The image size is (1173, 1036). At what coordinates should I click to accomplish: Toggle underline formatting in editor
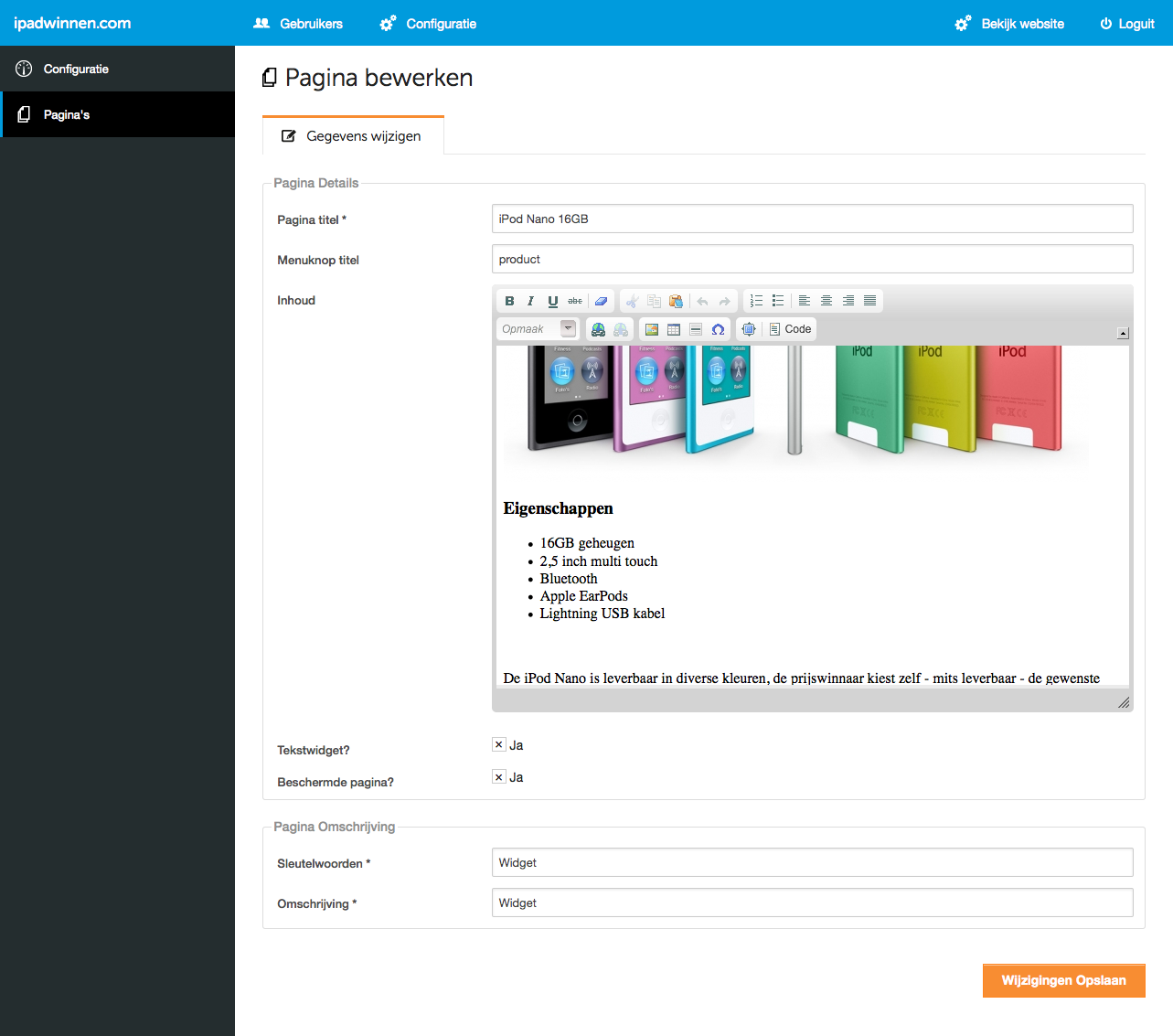click(x=552, y=301)
